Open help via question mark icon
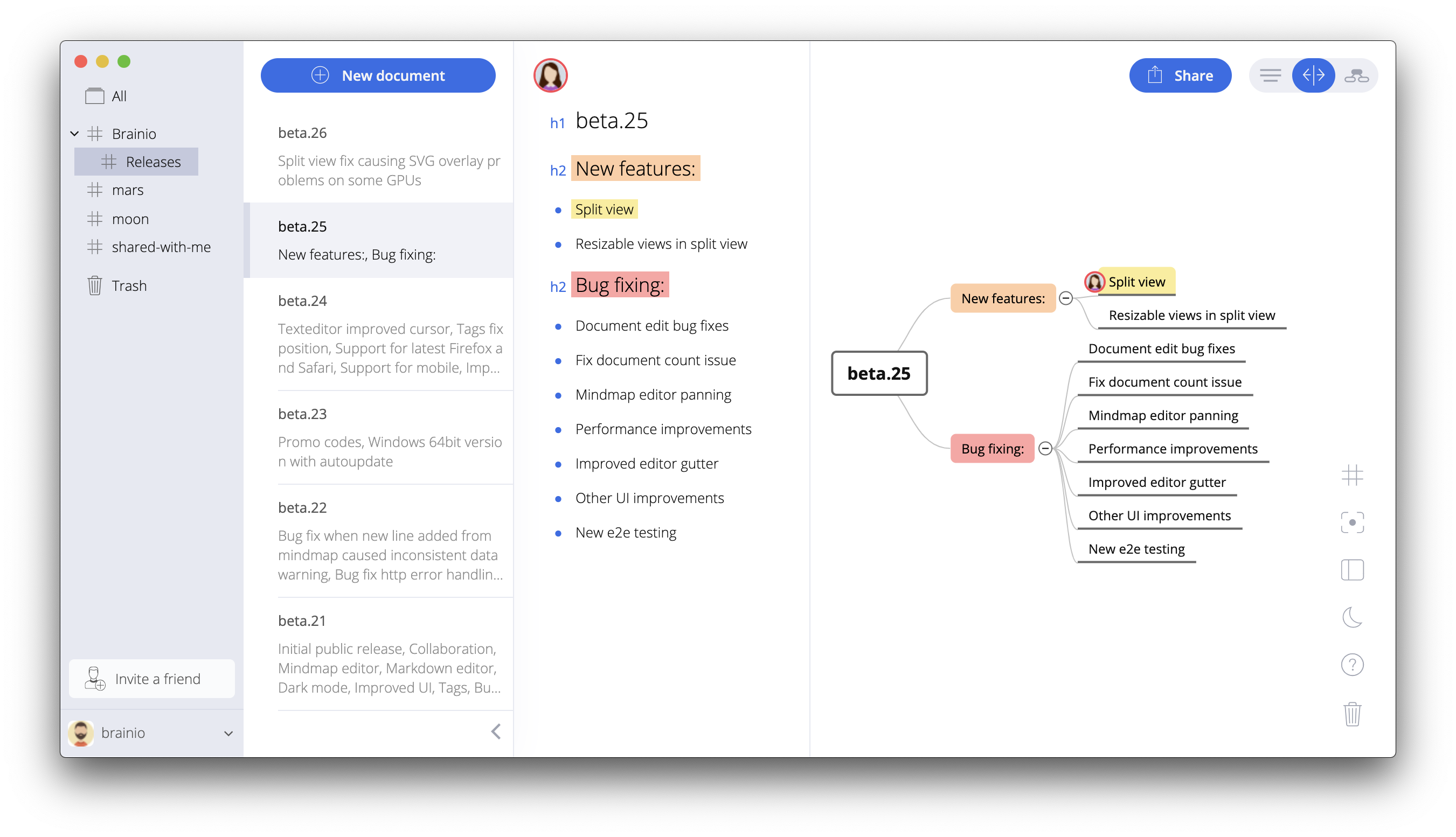1456x837 pixels. click(x=1352, y=665)
